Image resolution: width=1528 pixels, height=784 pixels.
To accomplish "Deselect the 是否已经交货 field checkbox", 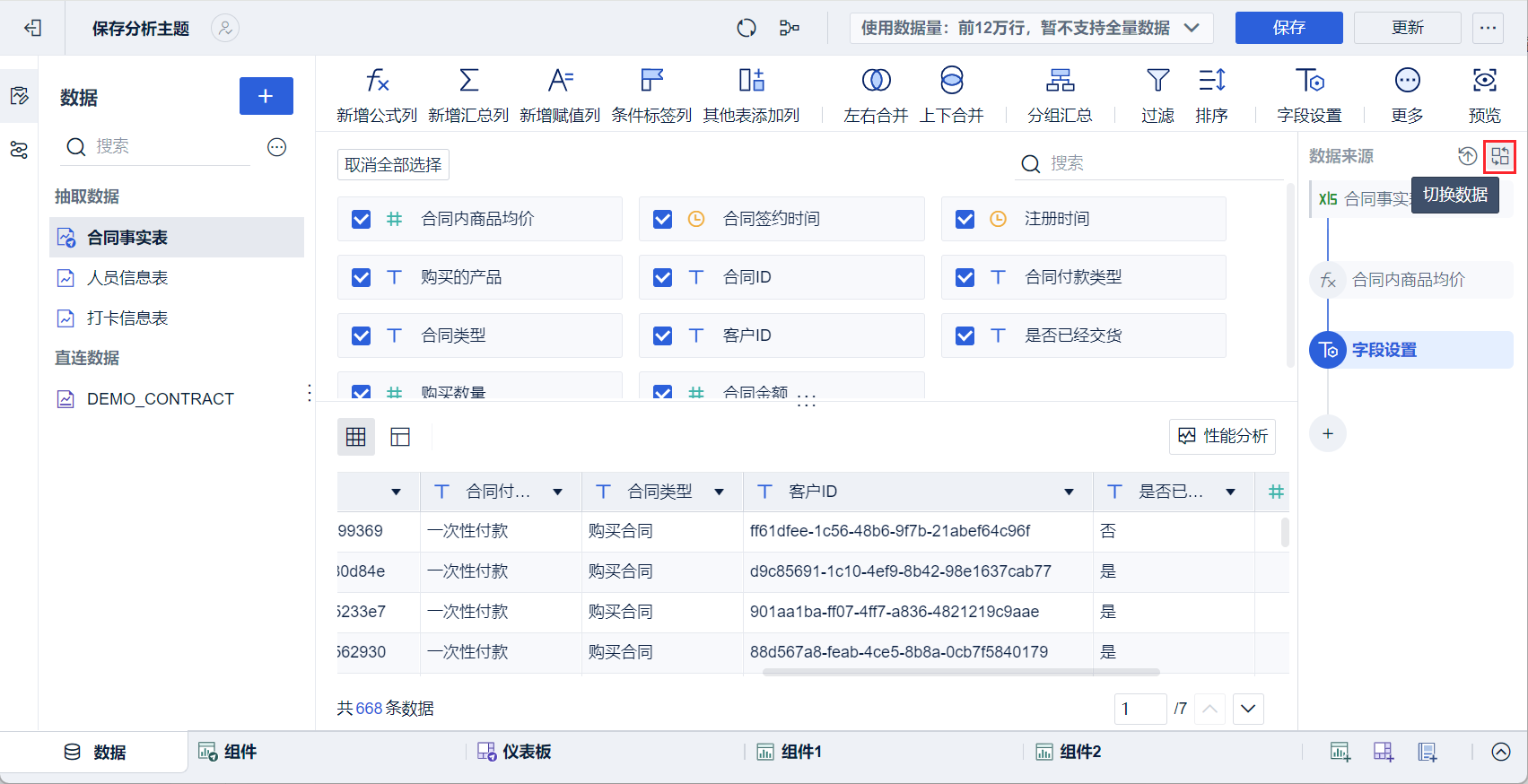I will (965, 335).
